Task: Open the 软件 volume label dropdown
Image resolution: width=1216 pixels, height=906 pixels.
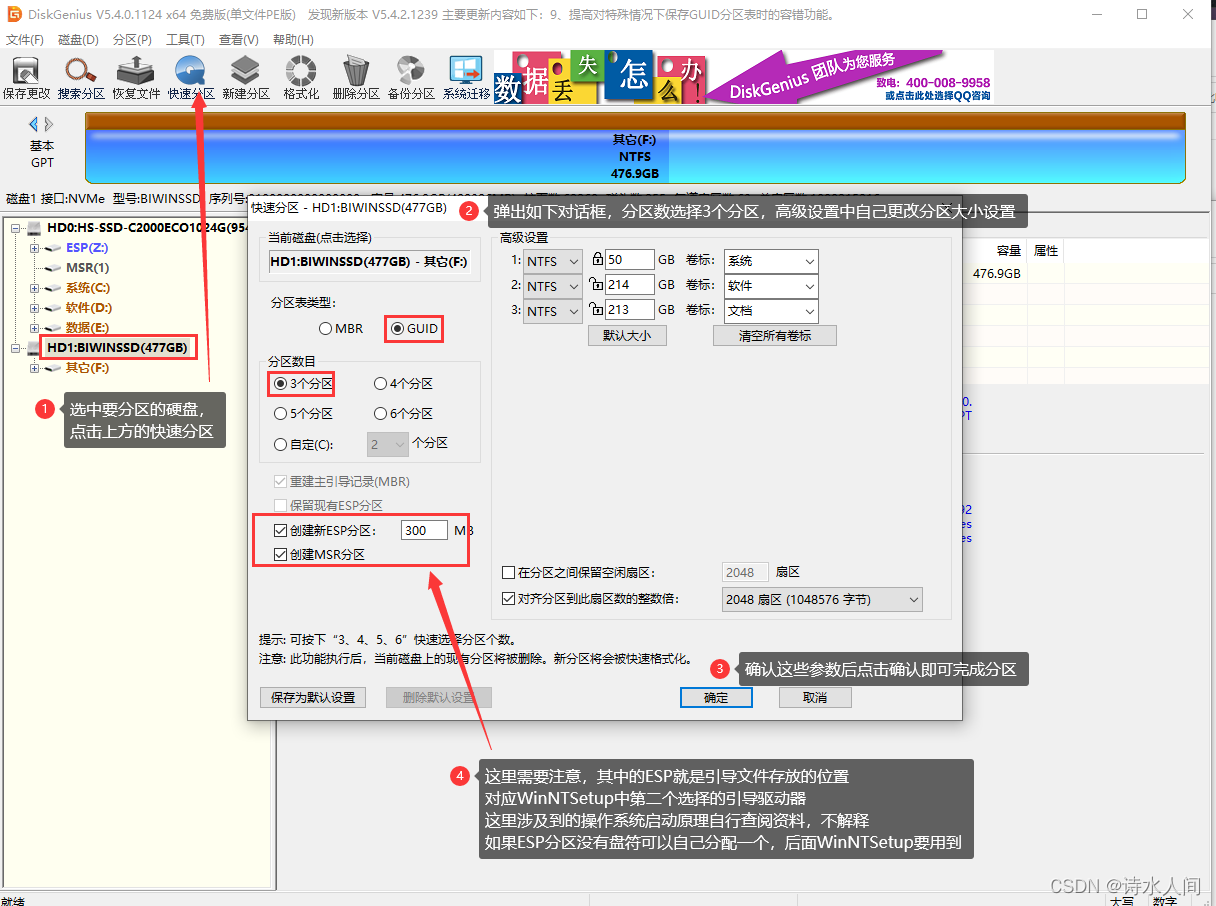Action: point(771,286)
